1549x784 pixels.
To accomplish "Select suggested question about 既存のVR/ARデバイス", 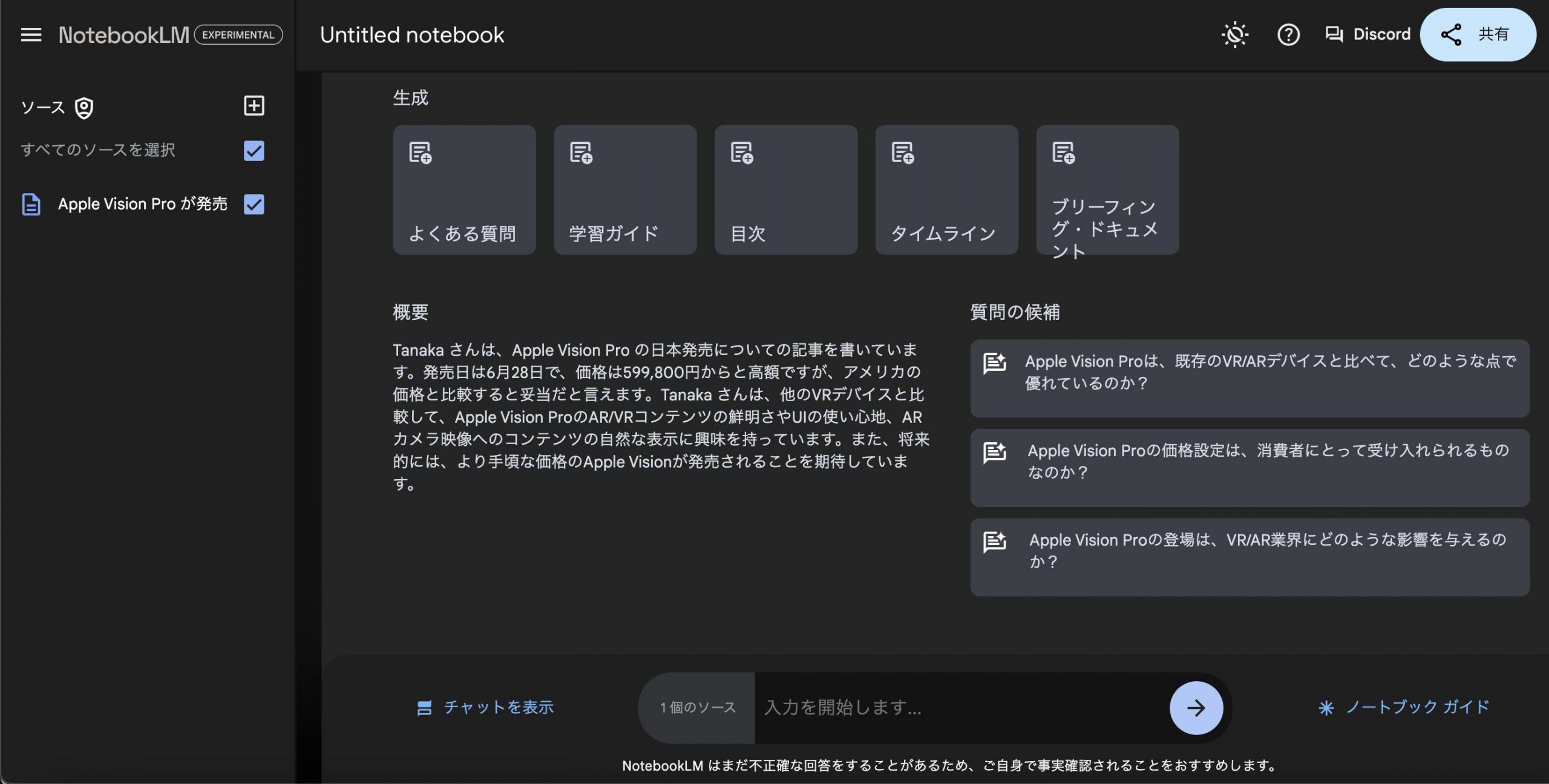I will click(x=1250, y=379).
